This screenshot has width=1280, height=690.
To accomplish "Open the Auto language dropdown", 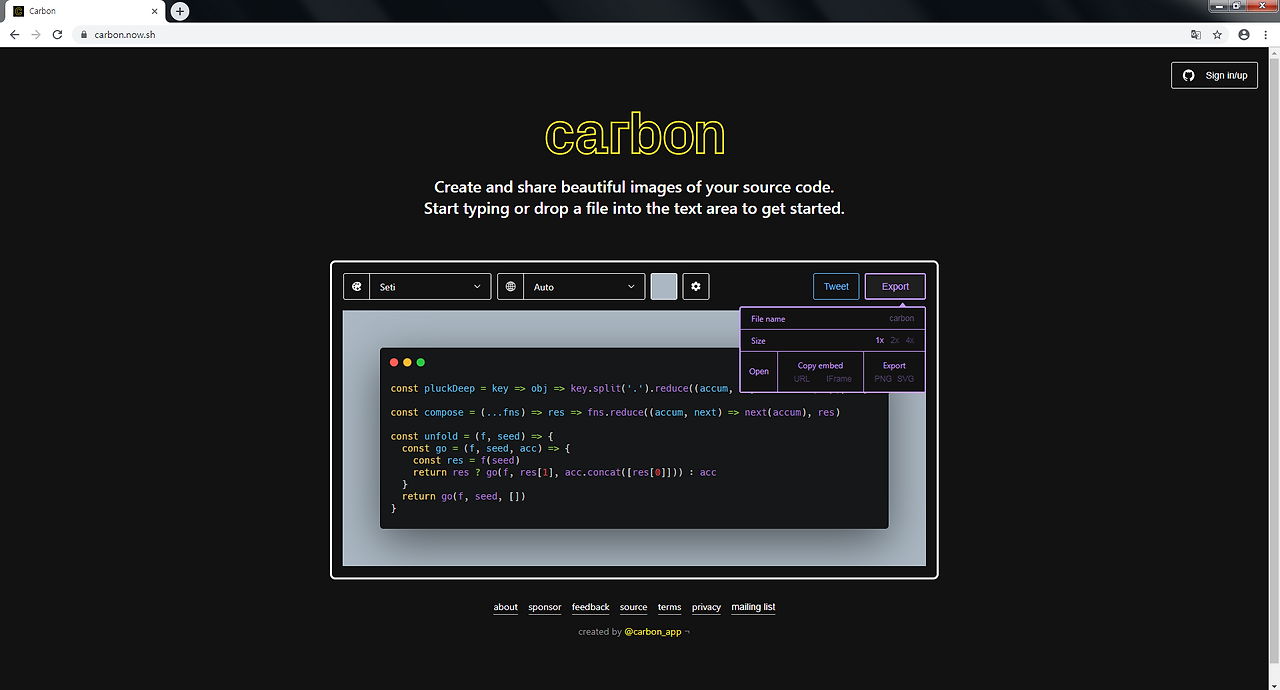I will tap(584, 287).
